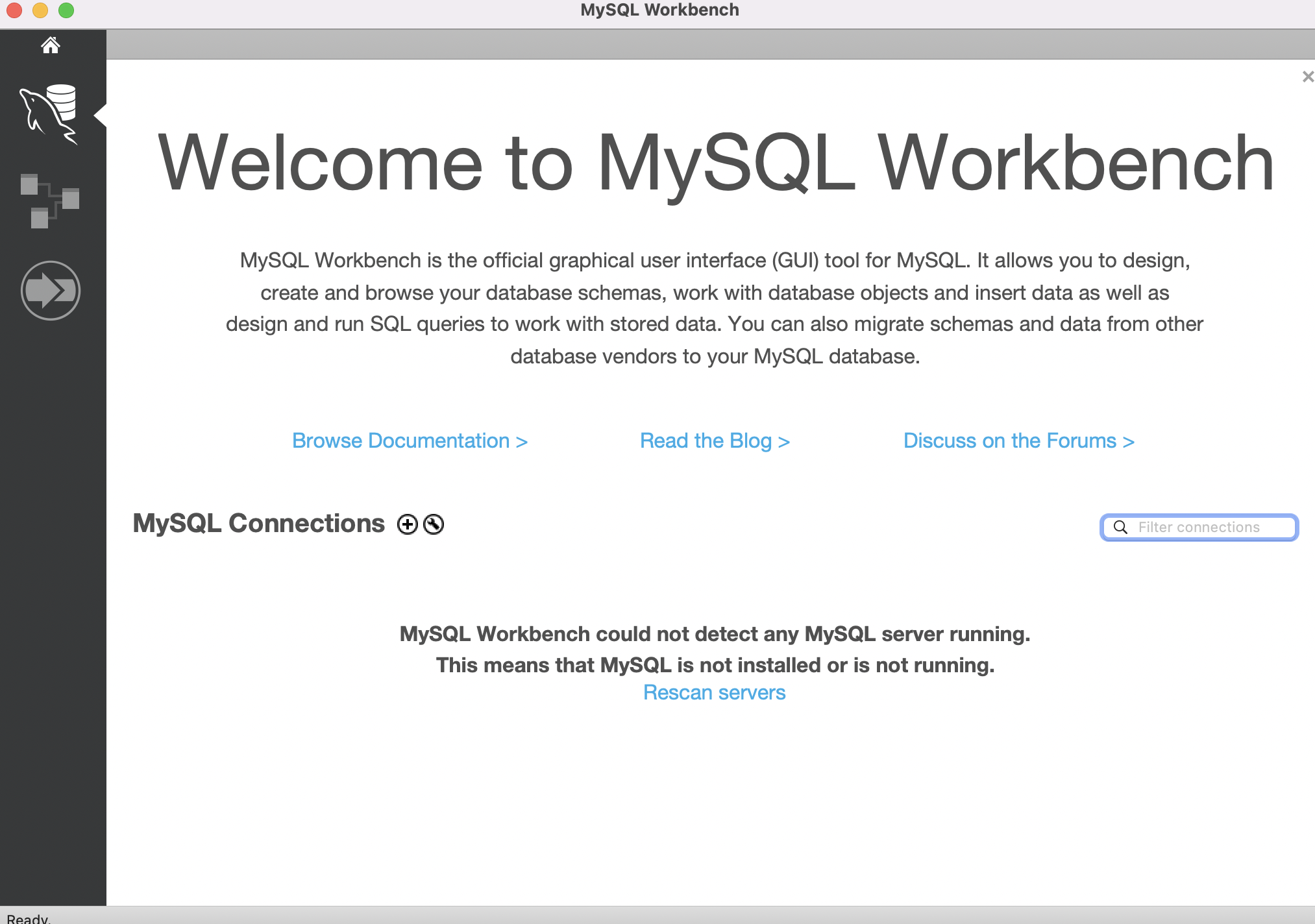This screenshot has width=1315, height=924.
Task: Open the Modeling section sidebar icon
Action: pos(49,201)
